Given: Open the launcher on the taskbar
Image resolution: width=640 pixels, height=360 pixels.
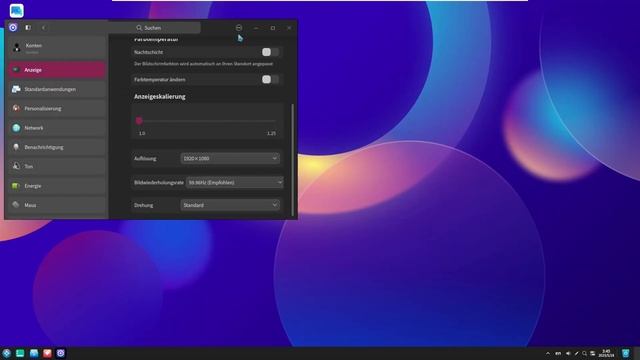Looking at the screenshot, I should (7, 353).
